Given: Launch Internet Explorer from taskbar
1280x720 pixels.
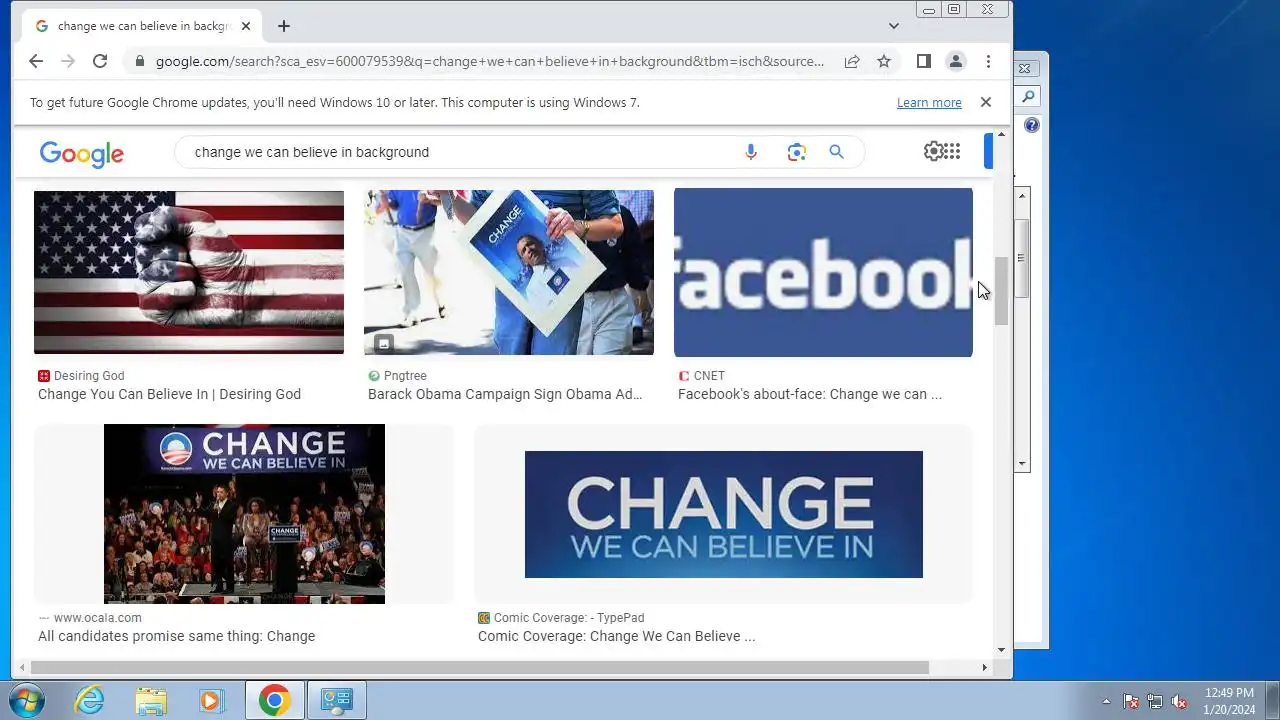Looking at the screenshot, I should 90,700.
